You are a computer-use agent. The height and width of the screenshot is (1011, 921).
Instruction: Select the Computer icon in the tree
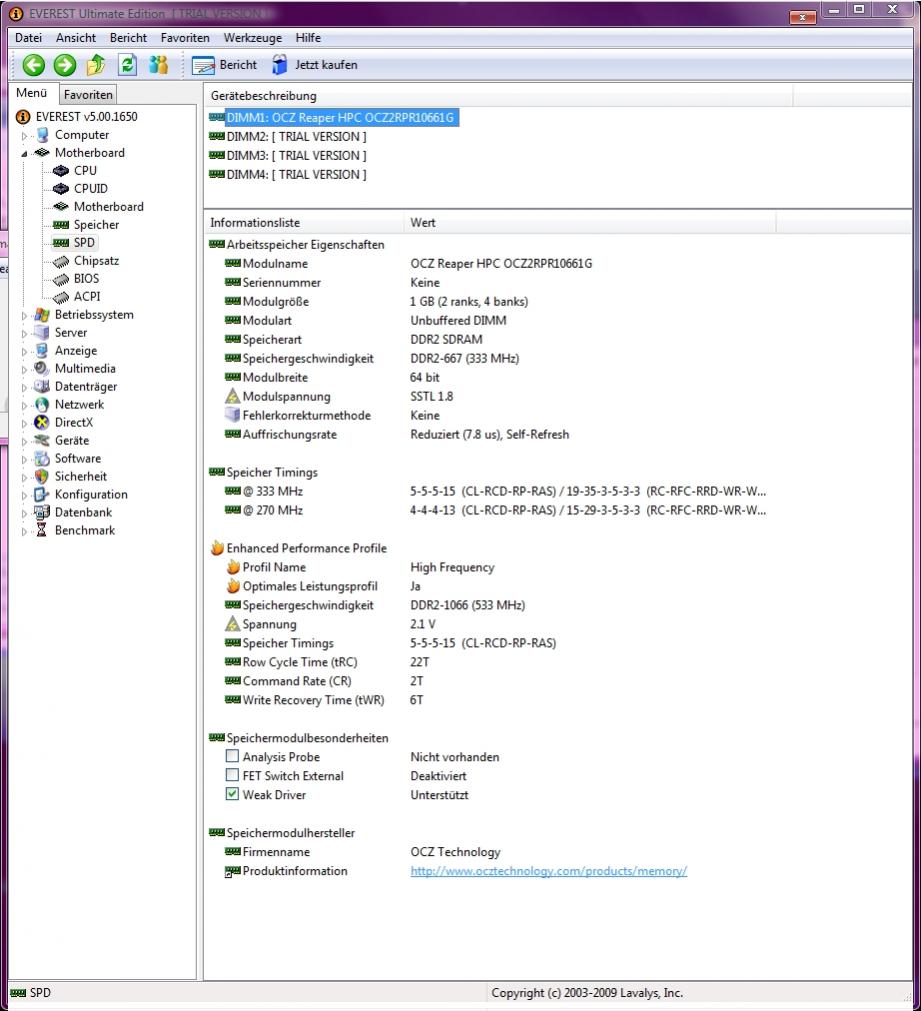click(43, 135)
